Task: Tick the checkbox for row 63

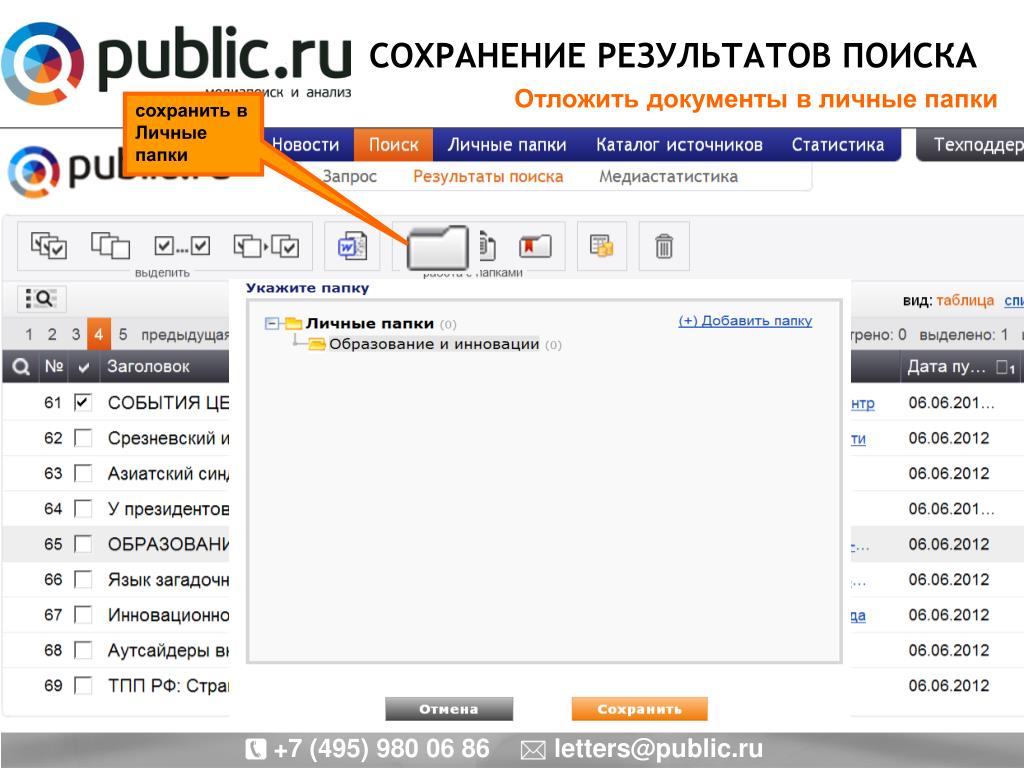Action: [83, 473]
